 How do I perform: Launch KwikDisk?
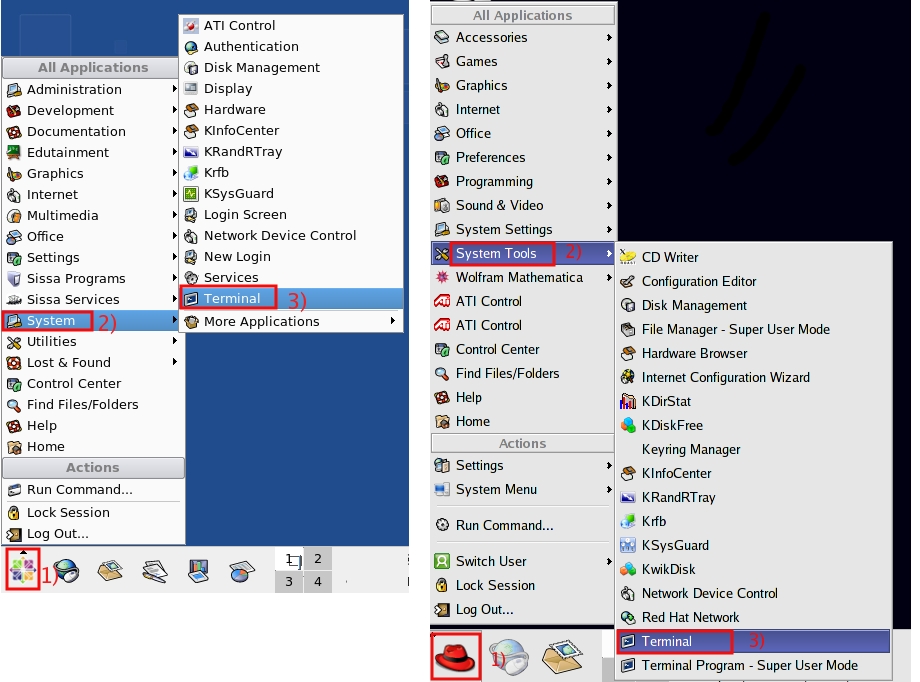754,569
